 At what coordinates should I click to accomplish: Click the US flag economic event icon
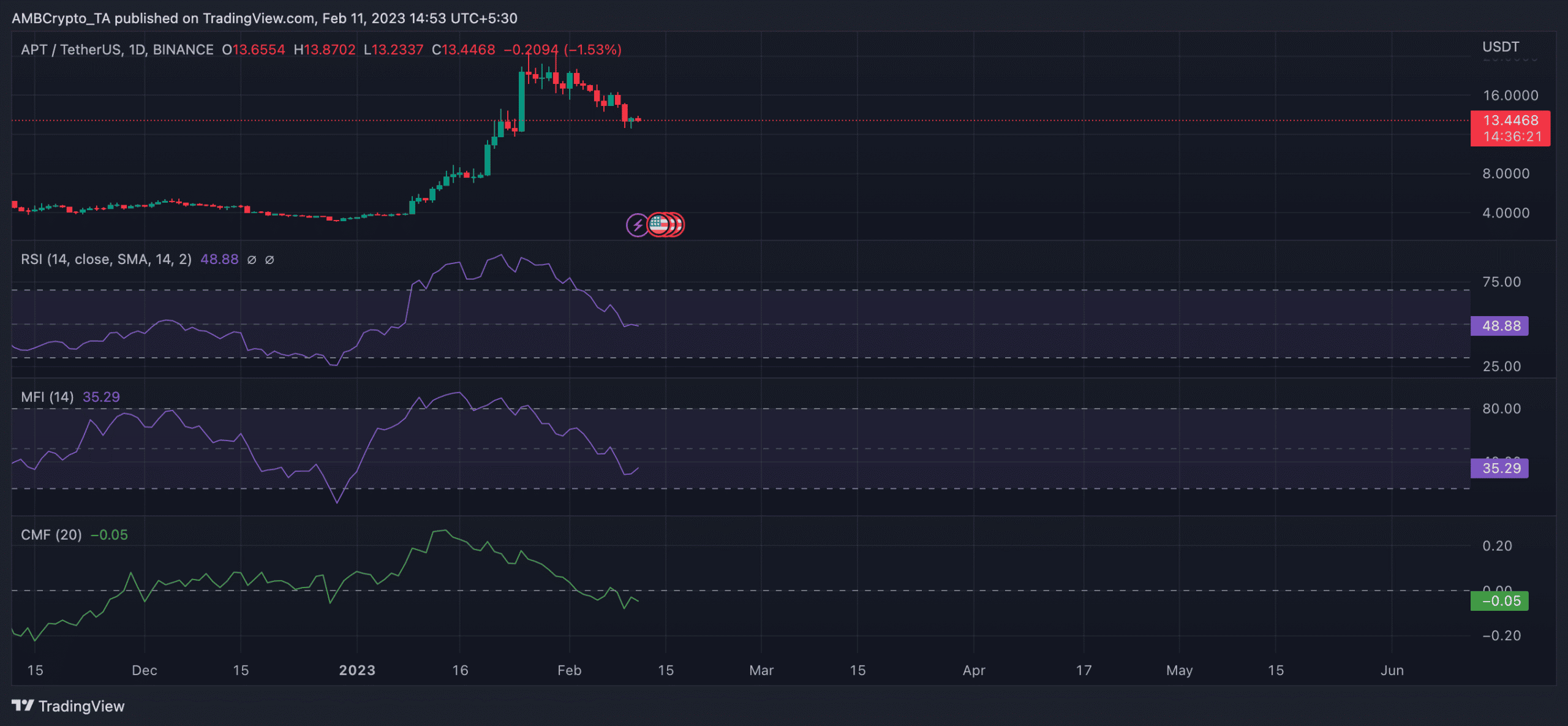(659, 225)
